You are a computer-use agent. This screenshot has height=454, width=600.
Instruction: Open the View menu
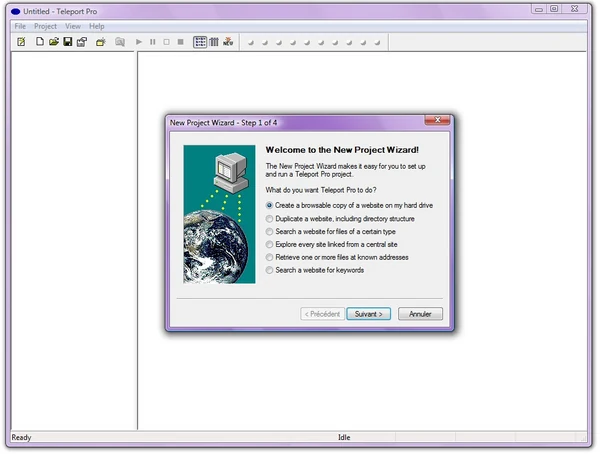73,26
